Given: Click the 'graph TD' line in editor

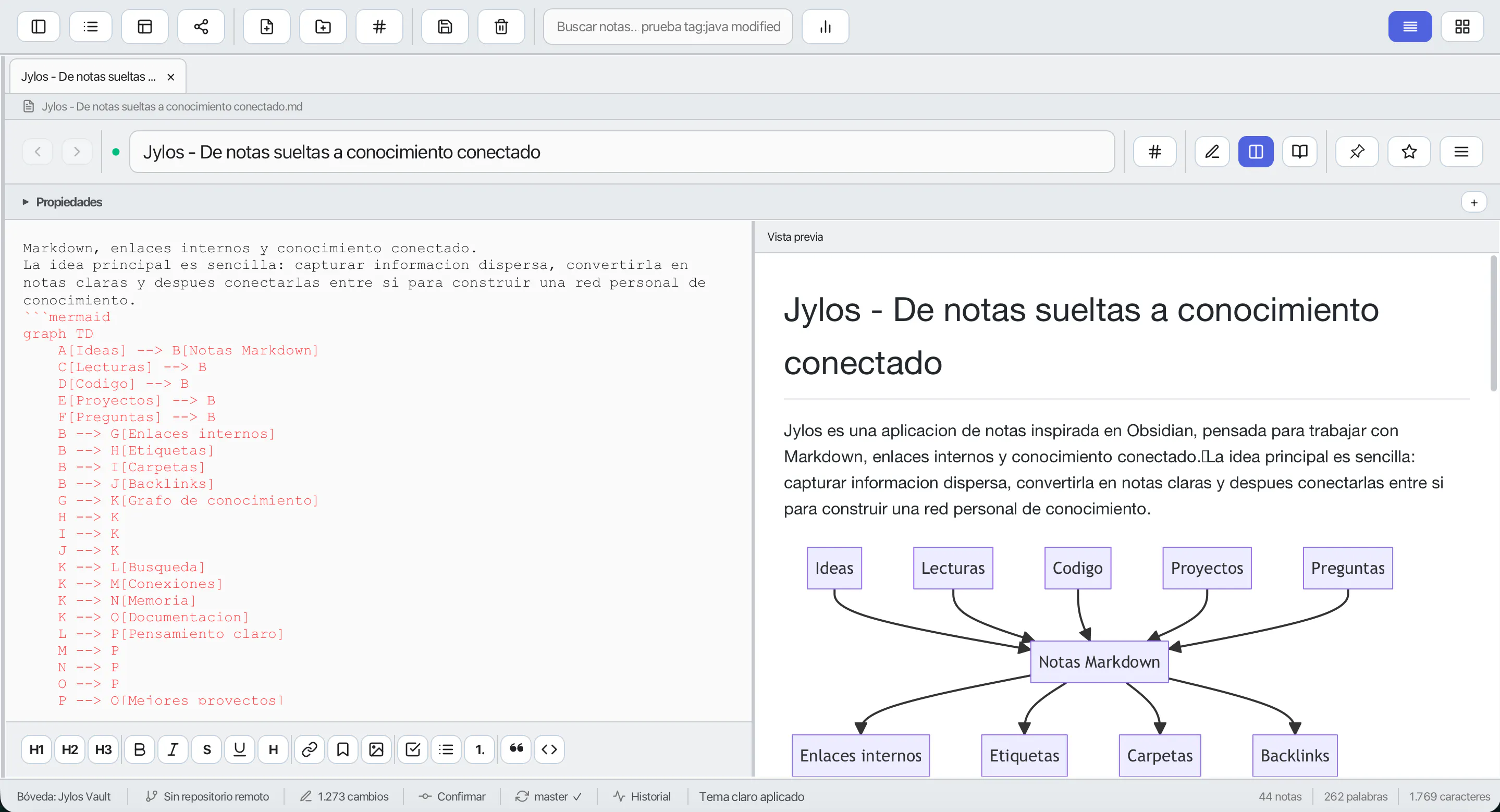Looking at the screenshot, I should pyautogui.click(x=58, y=334).
